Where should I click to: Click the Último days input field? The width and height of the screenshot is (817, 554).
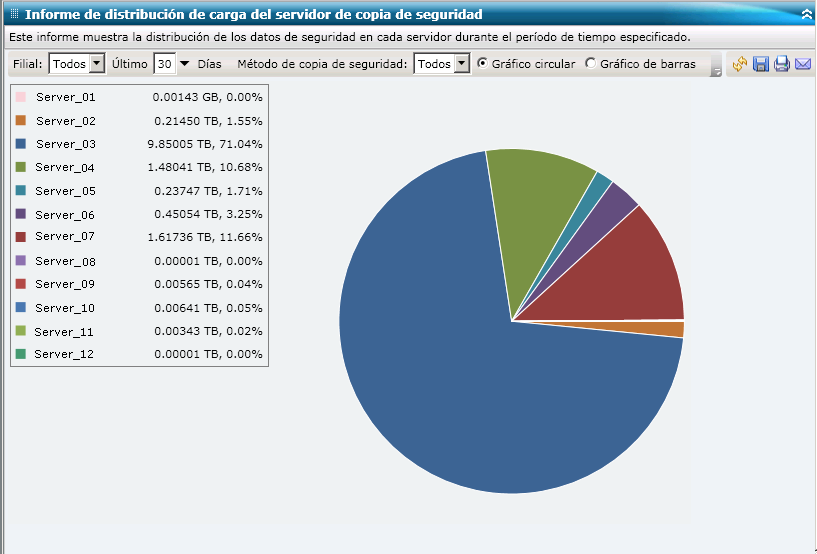(x=165, y=64)
